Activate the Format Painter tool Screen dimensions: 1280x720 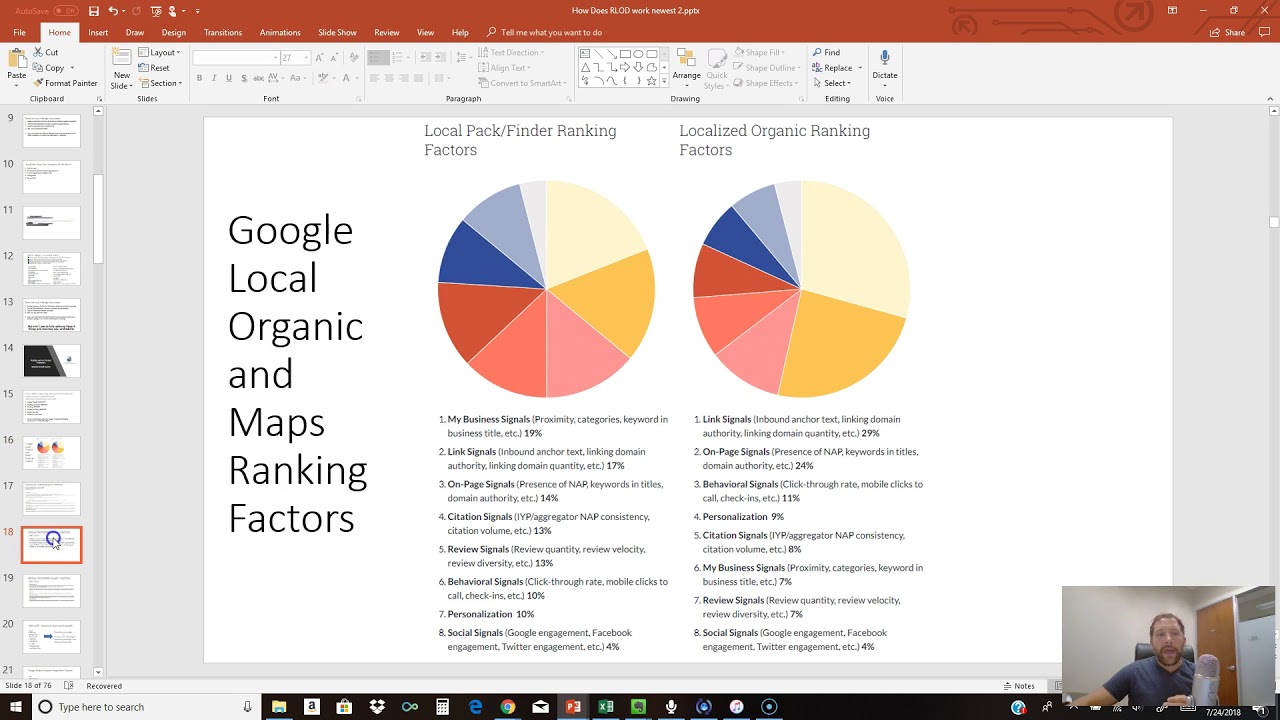coord(65,83)
